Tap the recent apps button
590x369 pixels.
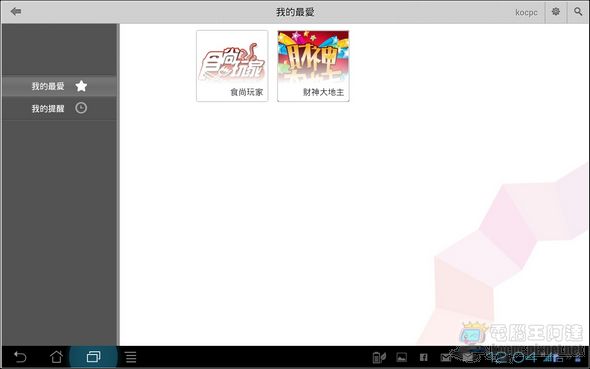93,357
